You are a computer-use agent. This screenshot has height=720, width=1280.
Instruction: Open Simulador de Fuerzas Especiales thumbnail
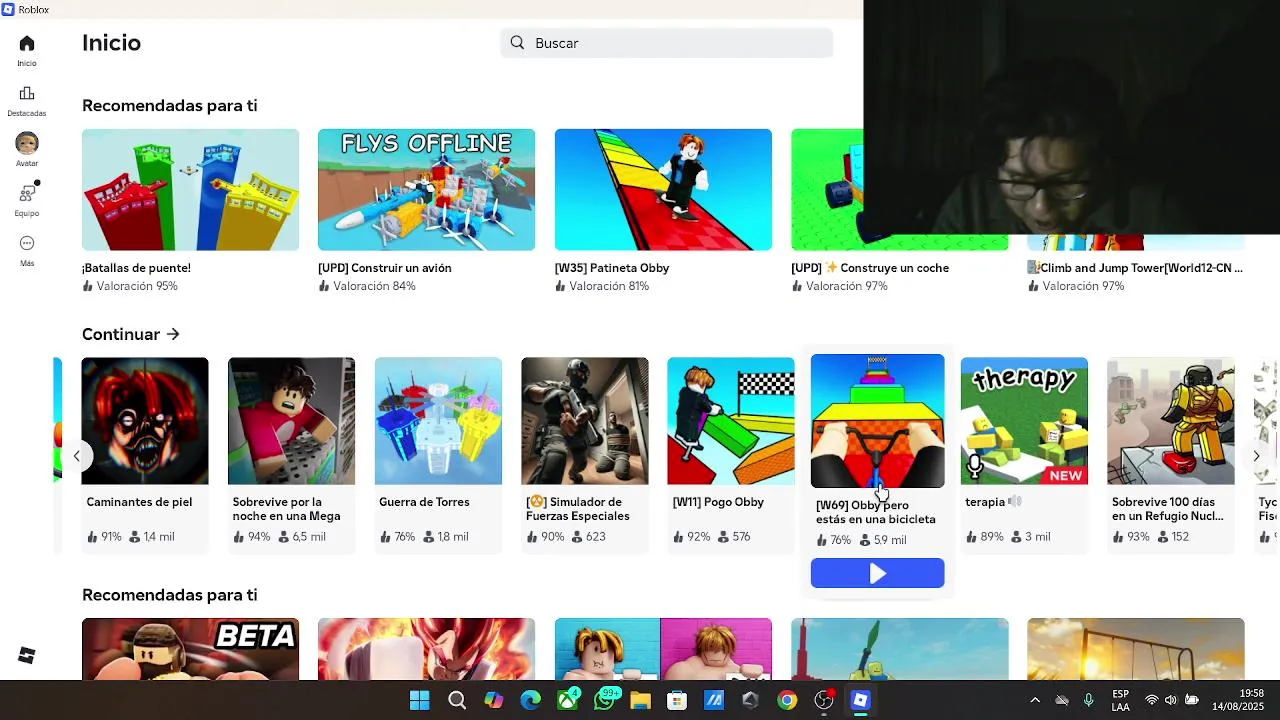(584, 421)
